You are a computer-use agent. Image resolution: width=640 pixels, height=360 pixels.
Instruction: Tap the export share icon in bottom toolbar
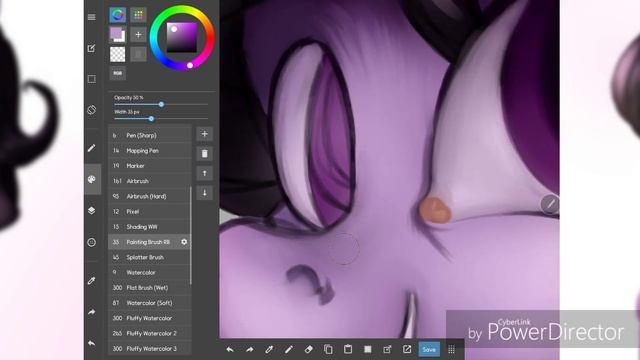(387, 349)
